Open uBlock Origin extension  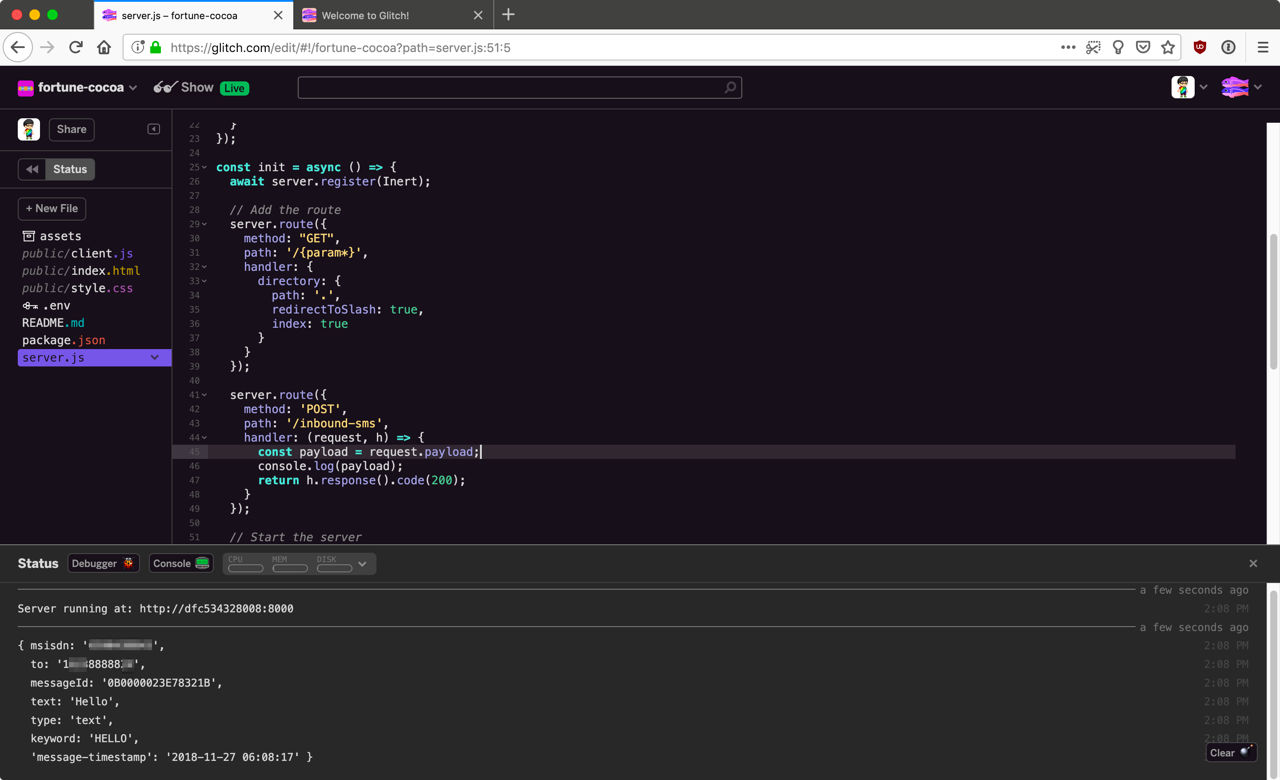1200,47
